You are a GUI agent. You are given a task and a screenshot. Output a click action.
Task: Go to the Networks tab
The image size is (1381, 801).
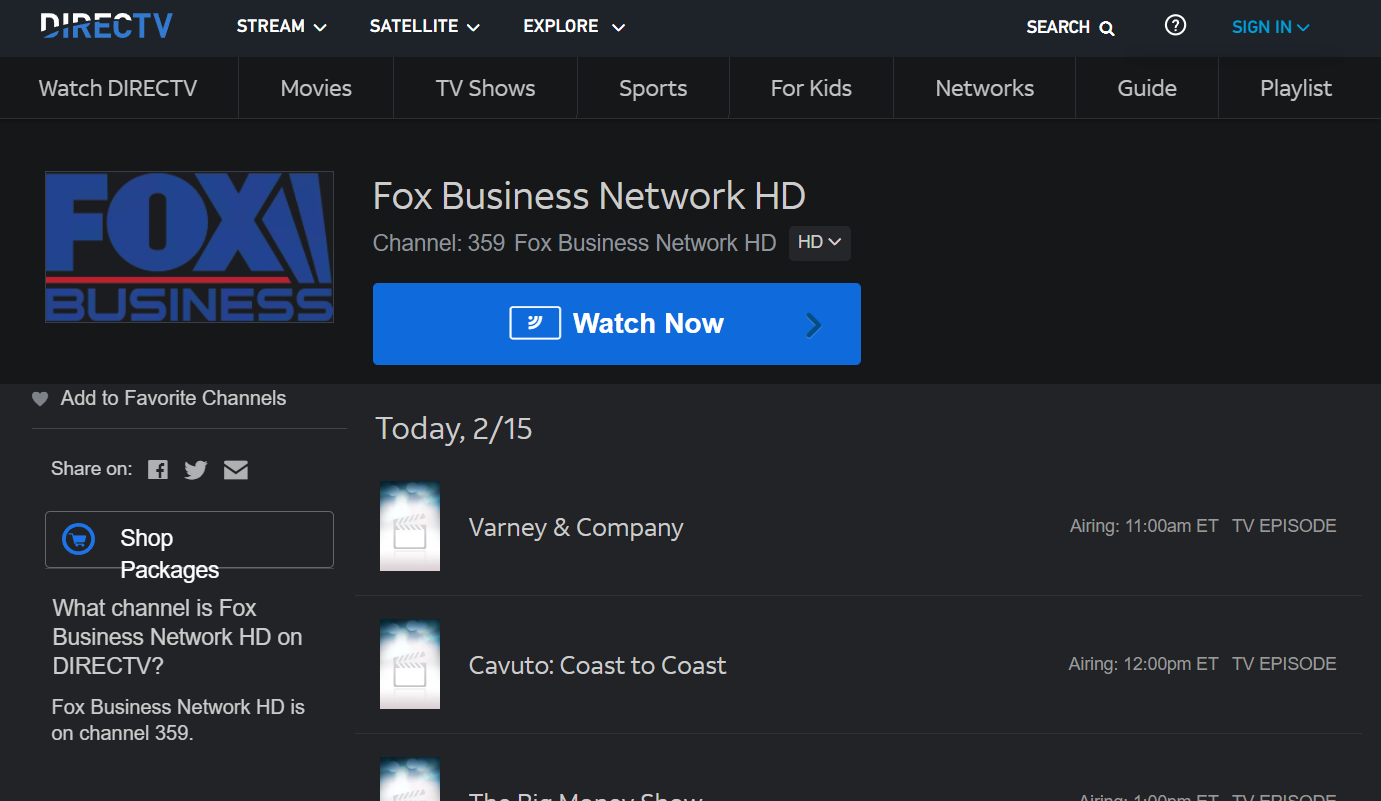point(984,88)
